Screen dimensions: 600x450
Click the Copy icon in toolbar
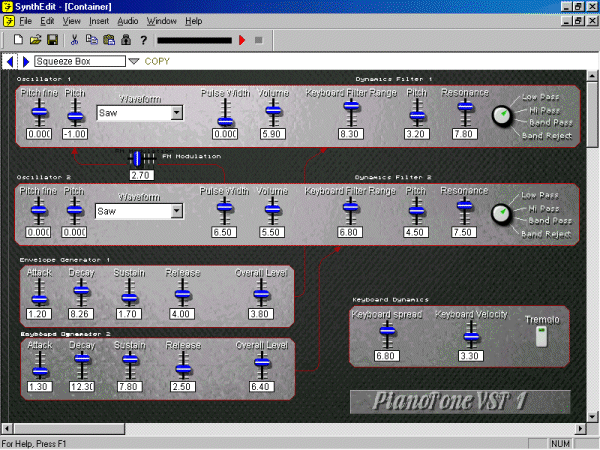coord(91,40)
